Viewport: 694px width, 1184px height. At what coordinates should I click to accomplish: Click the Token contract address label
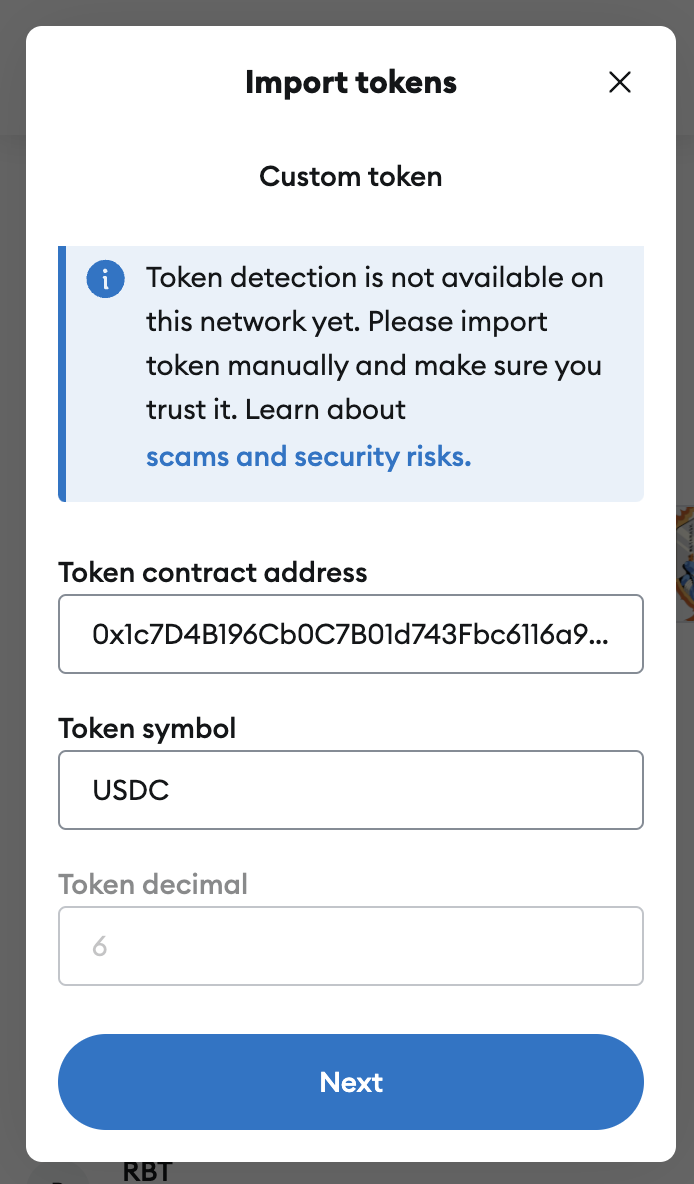(213, 572)
